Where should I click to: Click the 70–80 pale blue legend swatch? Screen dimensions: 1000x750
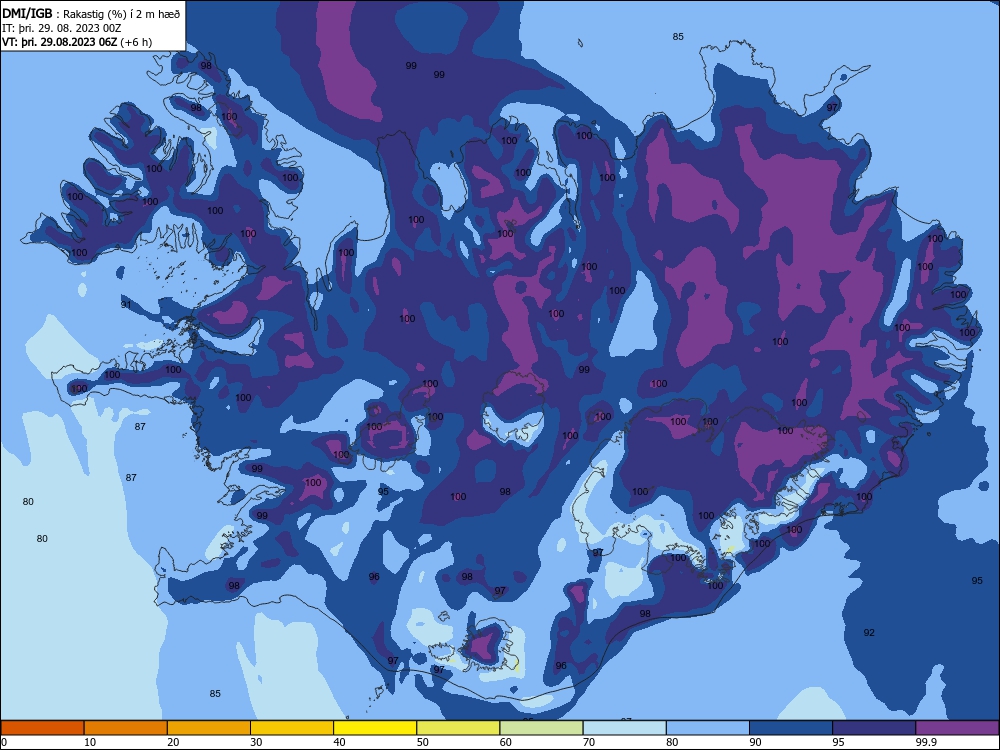624,728
